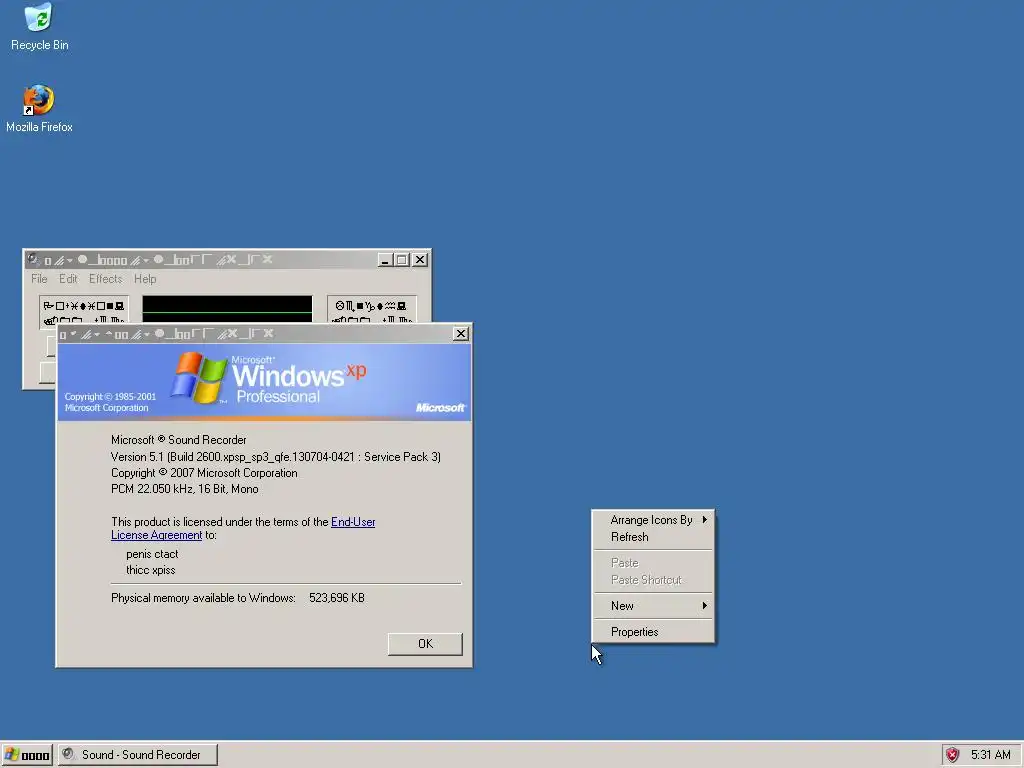1024x768 pixels.
Task: Expand the Arrange Icons By submenu
Action: pyautogui.click(x=653, y=520)
